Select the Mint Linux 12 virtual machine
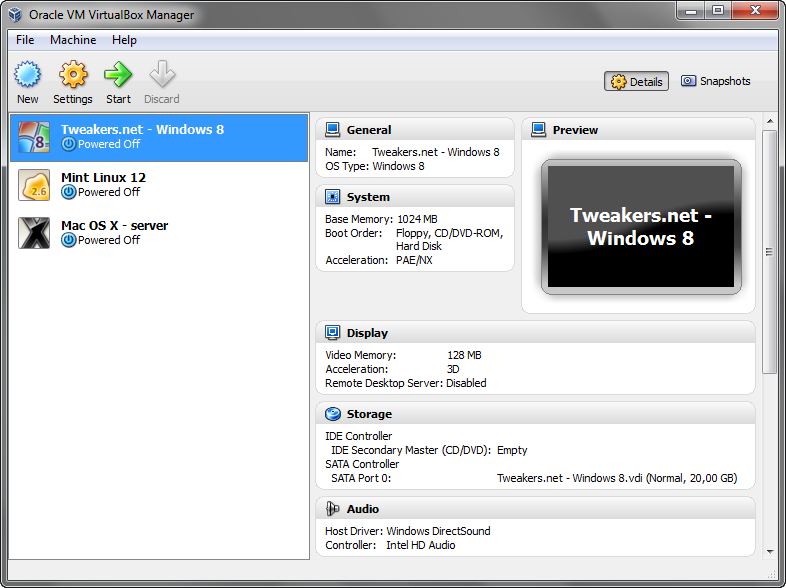The width and height of the screenshot is (786, 588). pos(159,185)
